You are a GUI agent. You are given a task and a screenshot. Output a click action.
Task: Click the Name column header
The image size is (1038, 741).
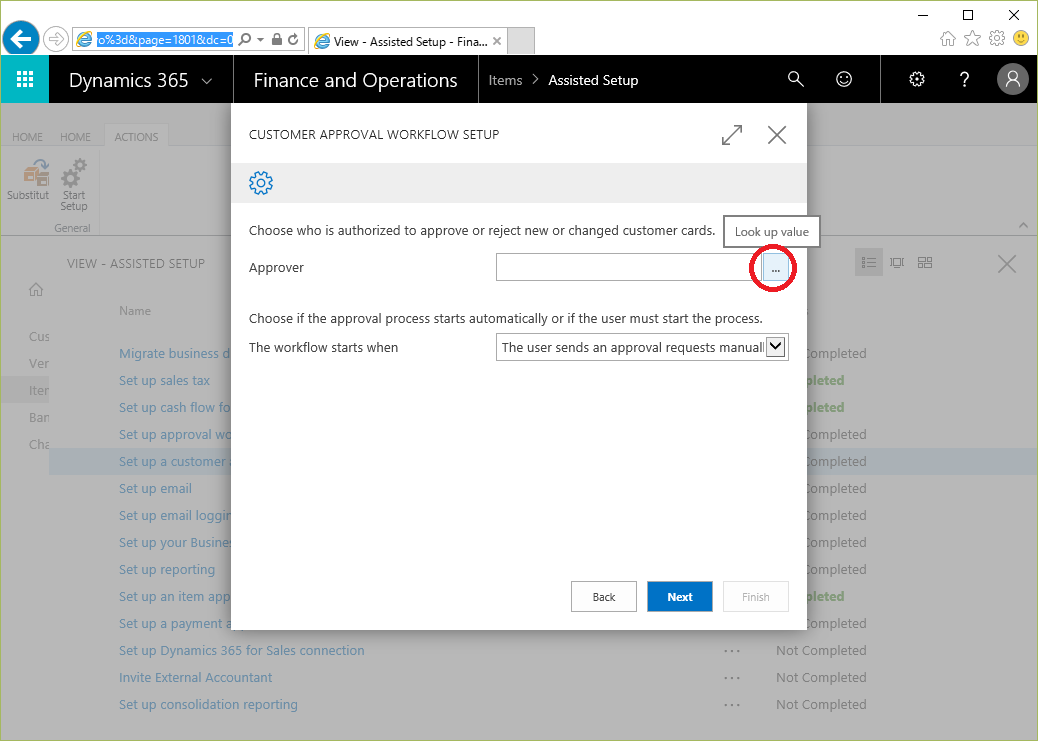coord(135,311)
